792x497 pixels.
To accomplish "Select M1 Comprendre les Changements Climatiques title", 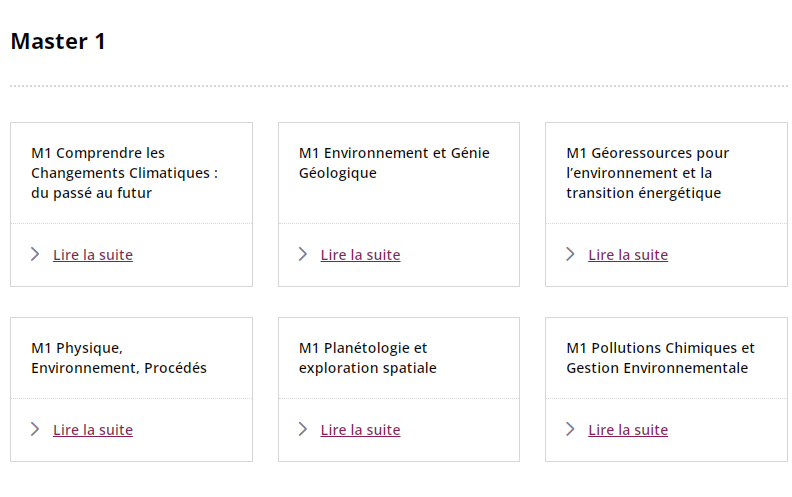I will pyautogui.click(x=124, y=173).
